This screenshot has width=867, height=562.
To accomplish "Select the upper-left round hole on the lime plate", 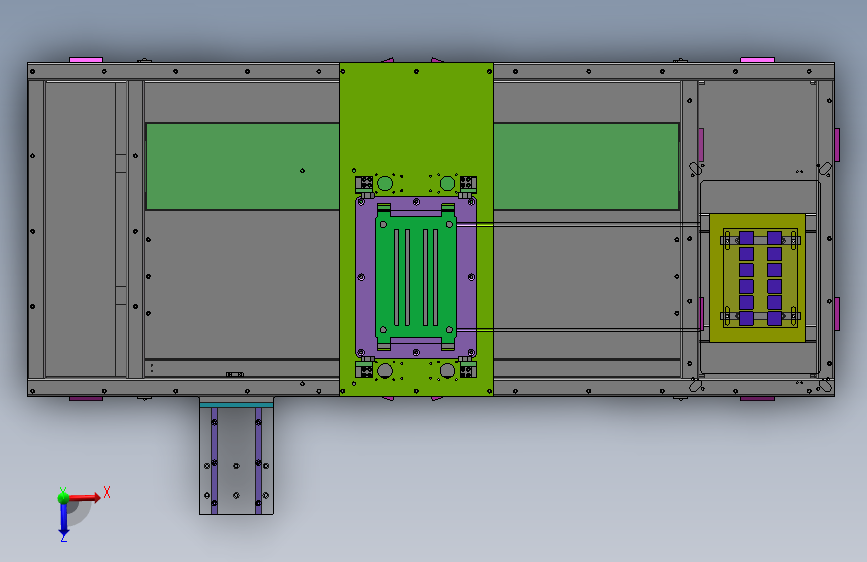I will tap(384, 183).
